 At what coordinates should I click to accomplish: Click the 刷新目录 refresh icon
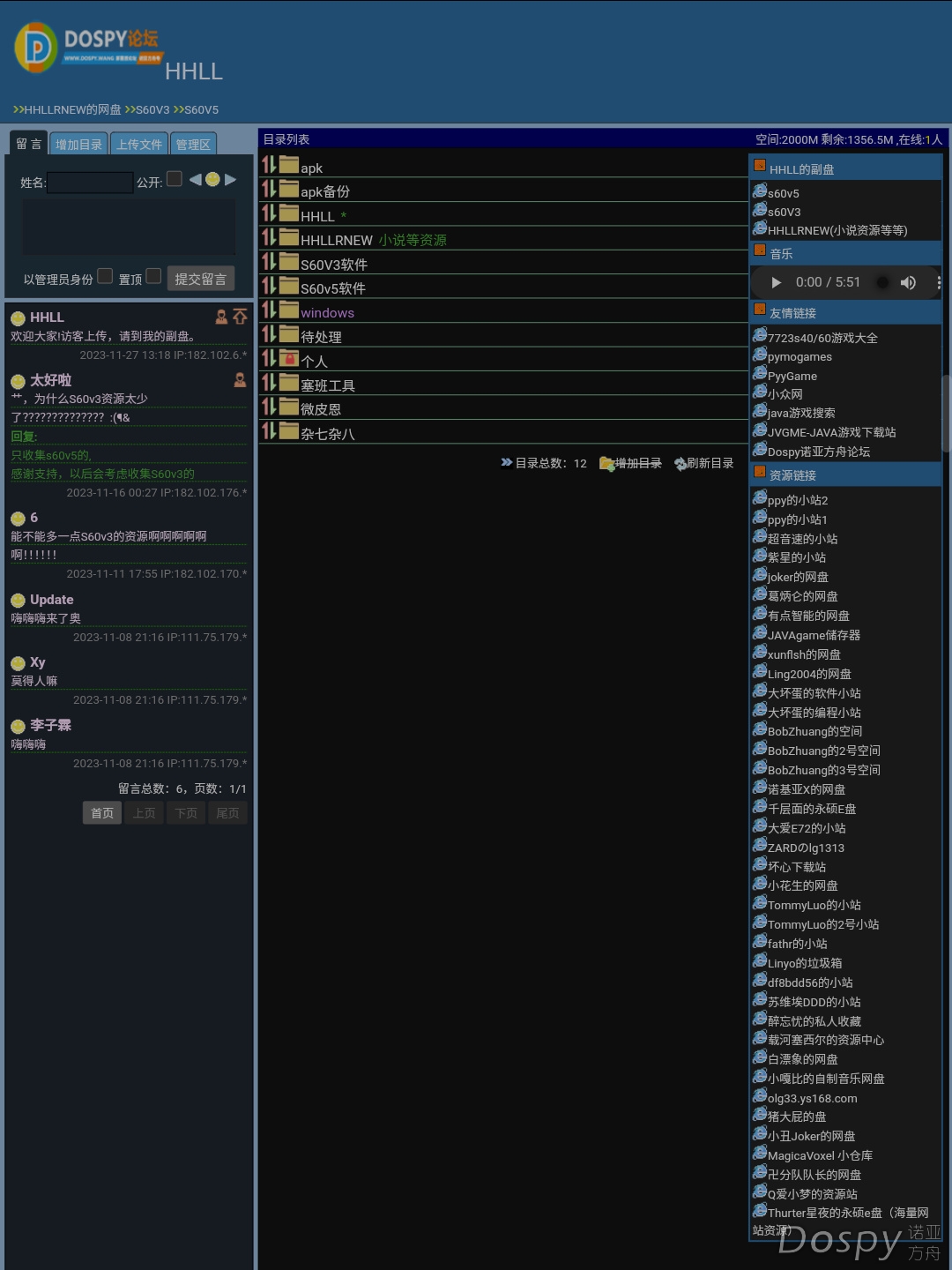tap(680, 464)
